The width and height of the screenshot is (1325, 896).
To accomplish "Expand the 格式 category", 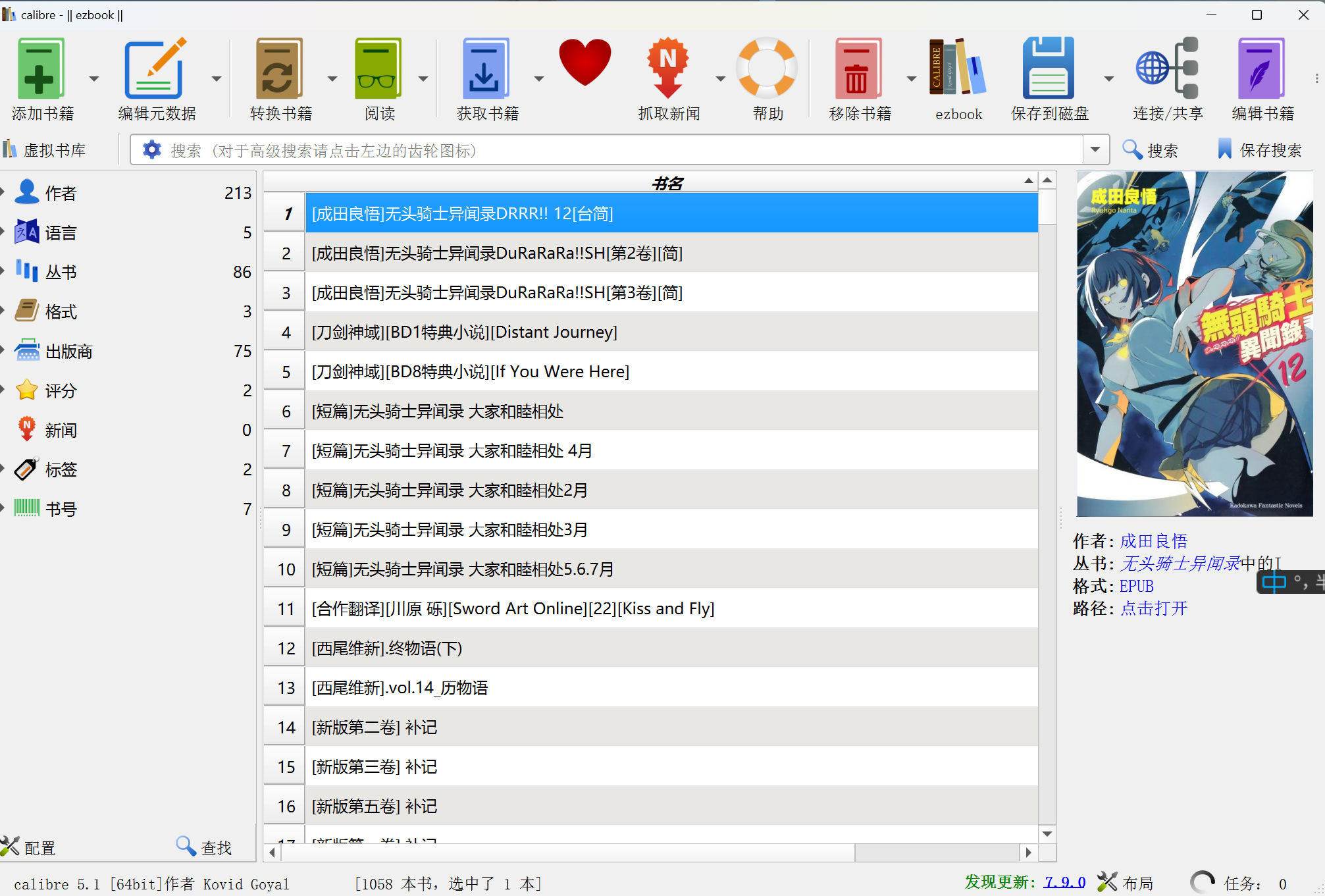I will [3, 311].
